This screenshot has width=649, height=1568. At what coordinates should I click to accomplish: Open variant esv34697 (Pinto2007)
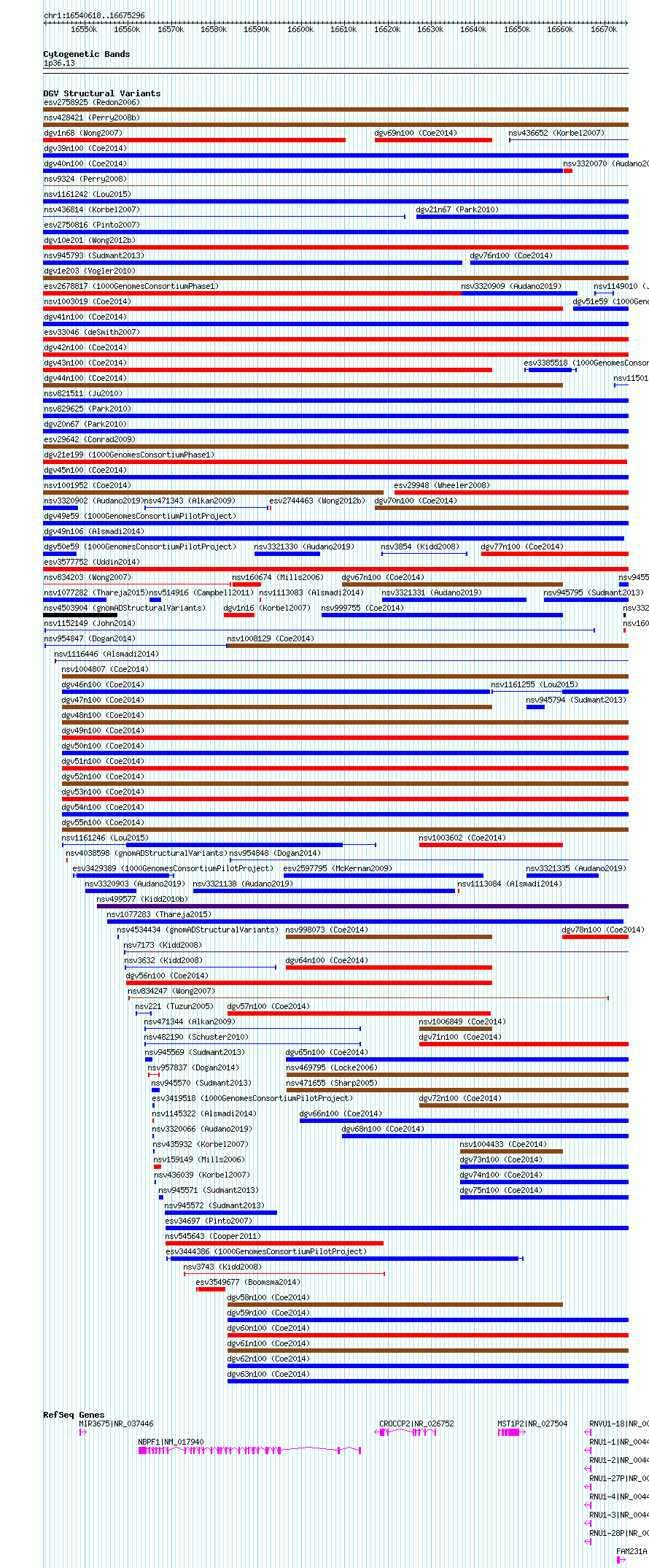[x=209, y=1221]
